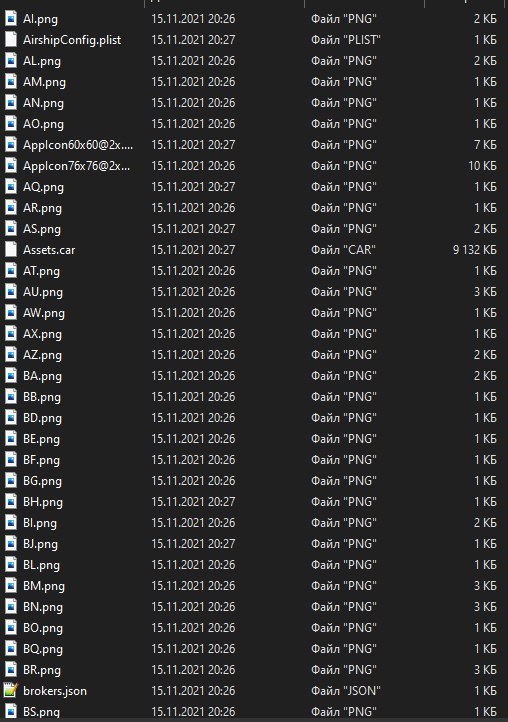Viewport: 508px width, 722px height.
Task: Click the date of brokers.json
Action: pos(193,691)
